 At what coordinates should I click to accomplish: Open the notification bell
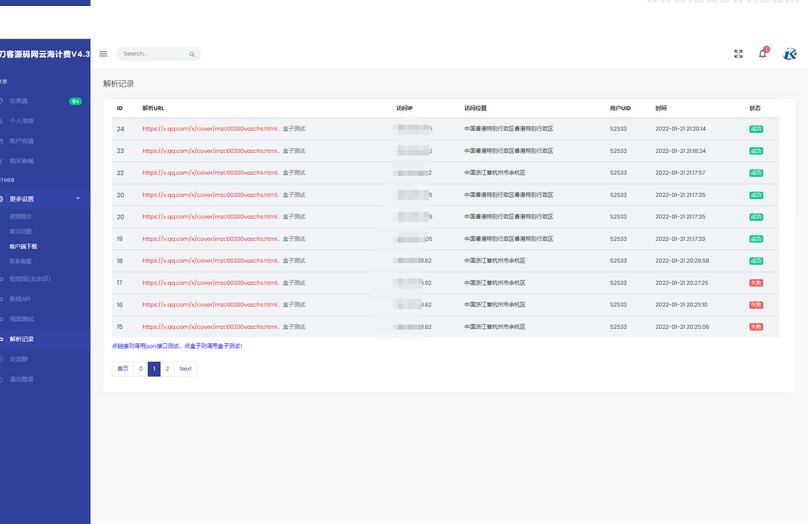(x=762, y=54)
